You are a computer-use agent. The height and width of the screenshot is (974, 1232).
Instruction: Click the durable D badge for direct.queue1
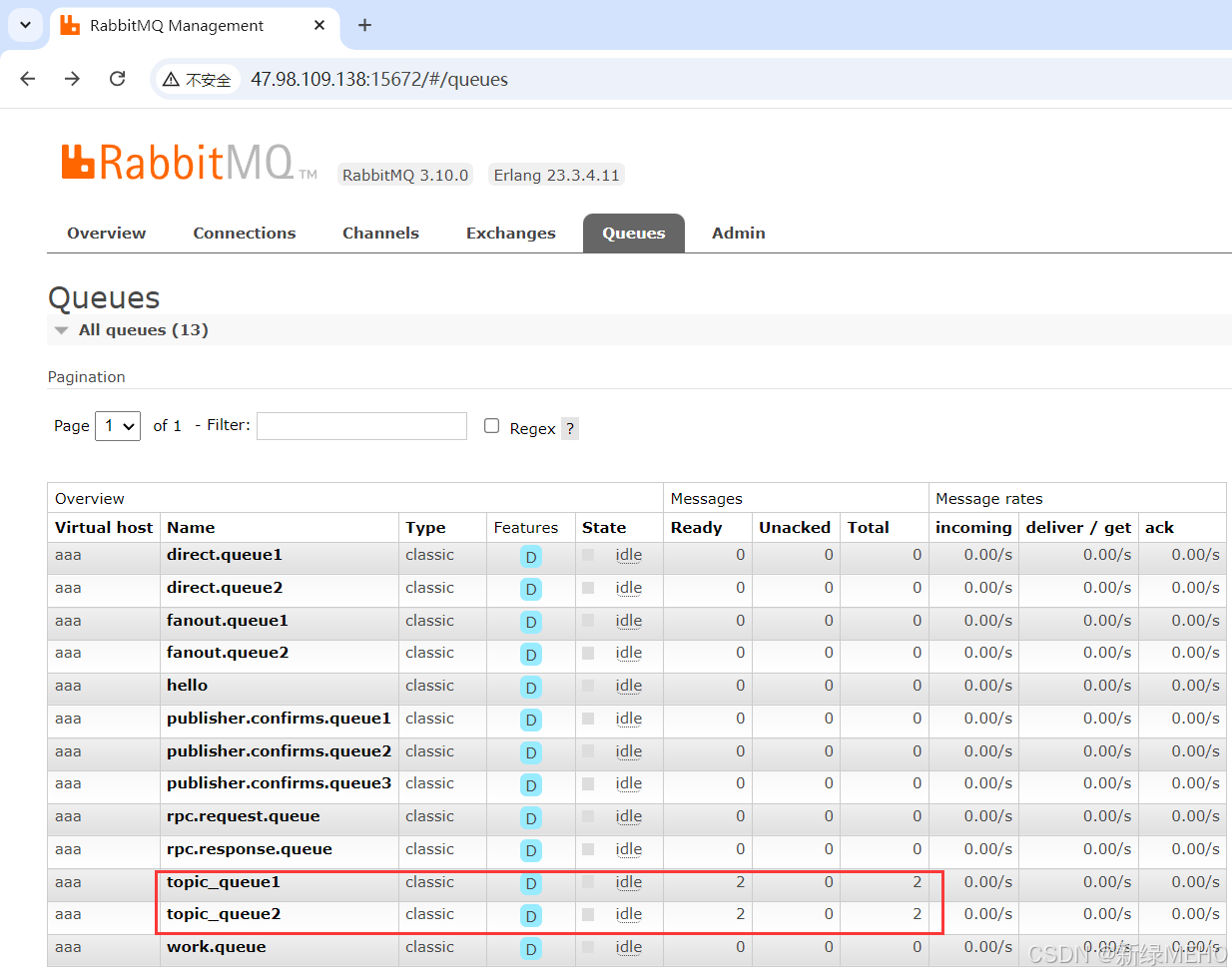click(x=531, y=557)
